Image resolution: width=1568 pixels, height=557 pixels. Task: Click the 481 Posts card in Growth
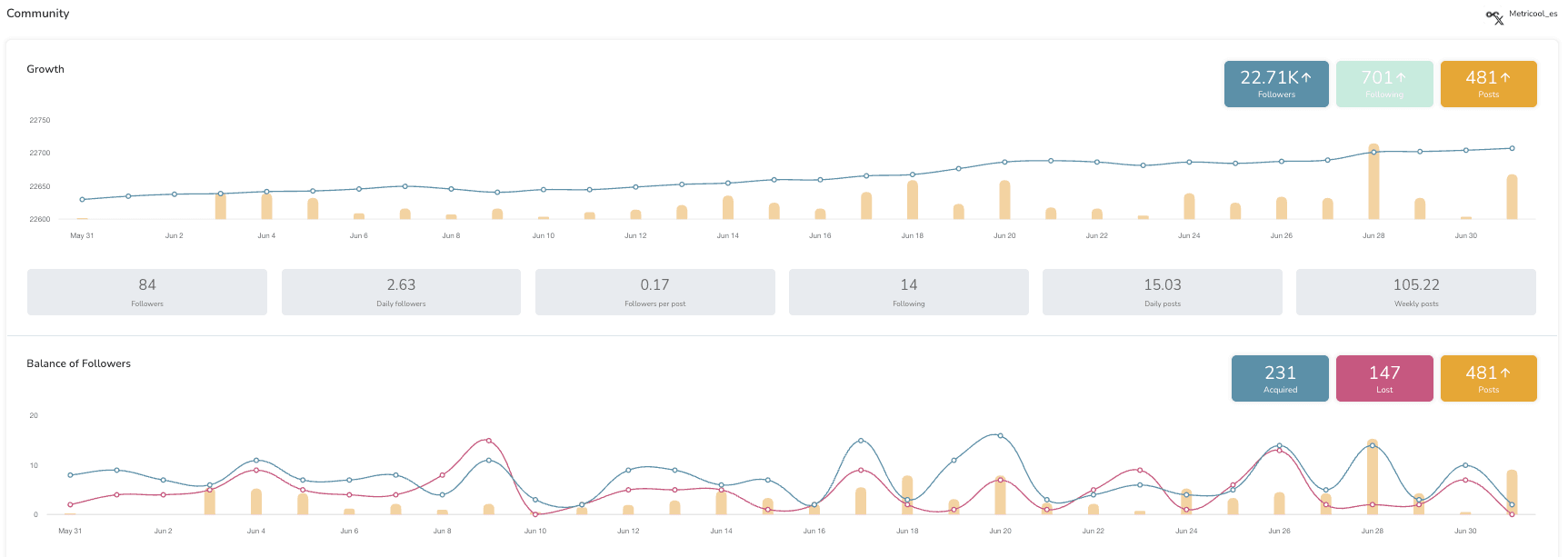coord(1488,83)
